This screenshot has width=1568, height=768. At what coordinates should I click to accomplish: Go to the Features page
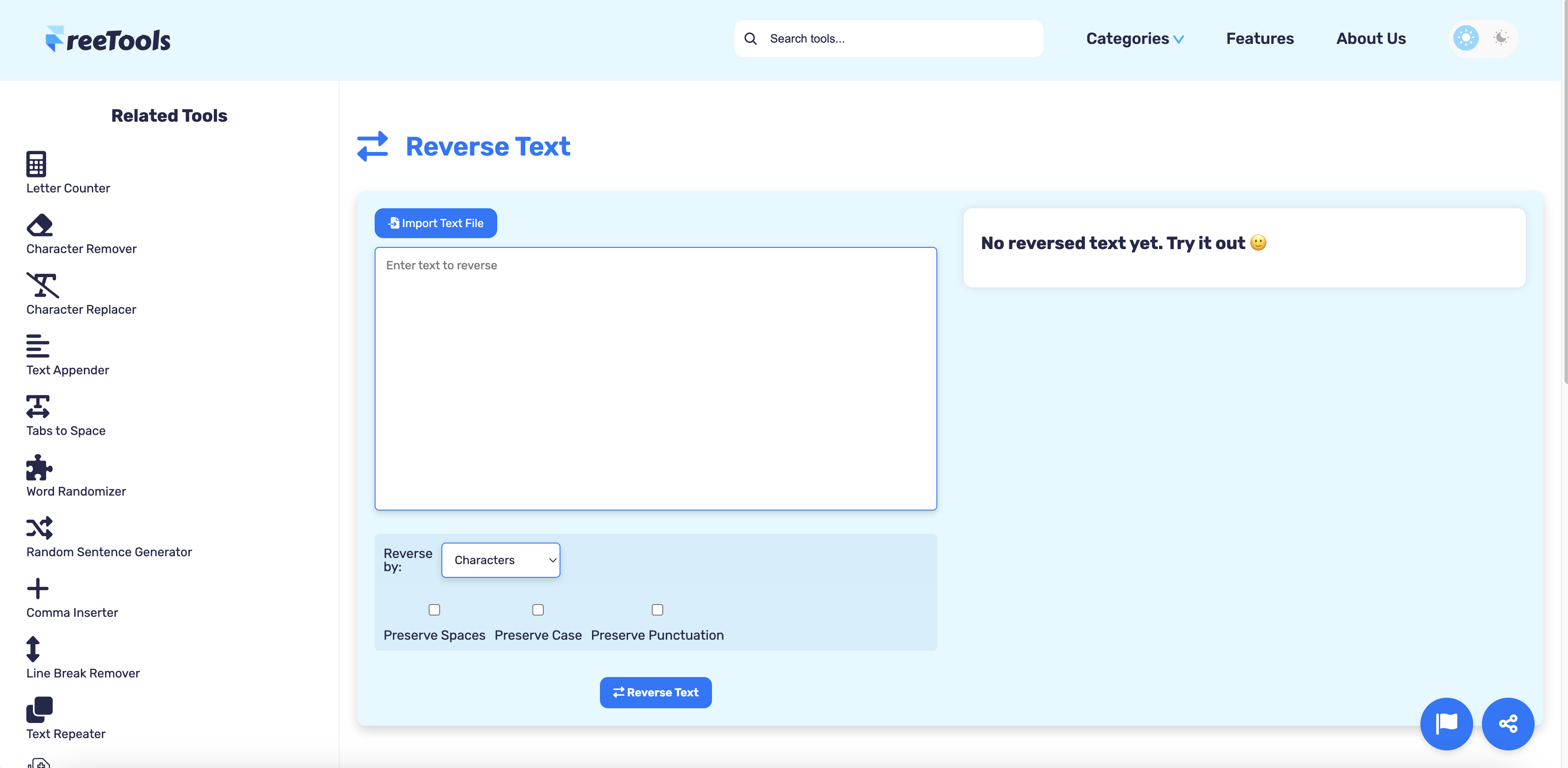[x=1259, y=38]
